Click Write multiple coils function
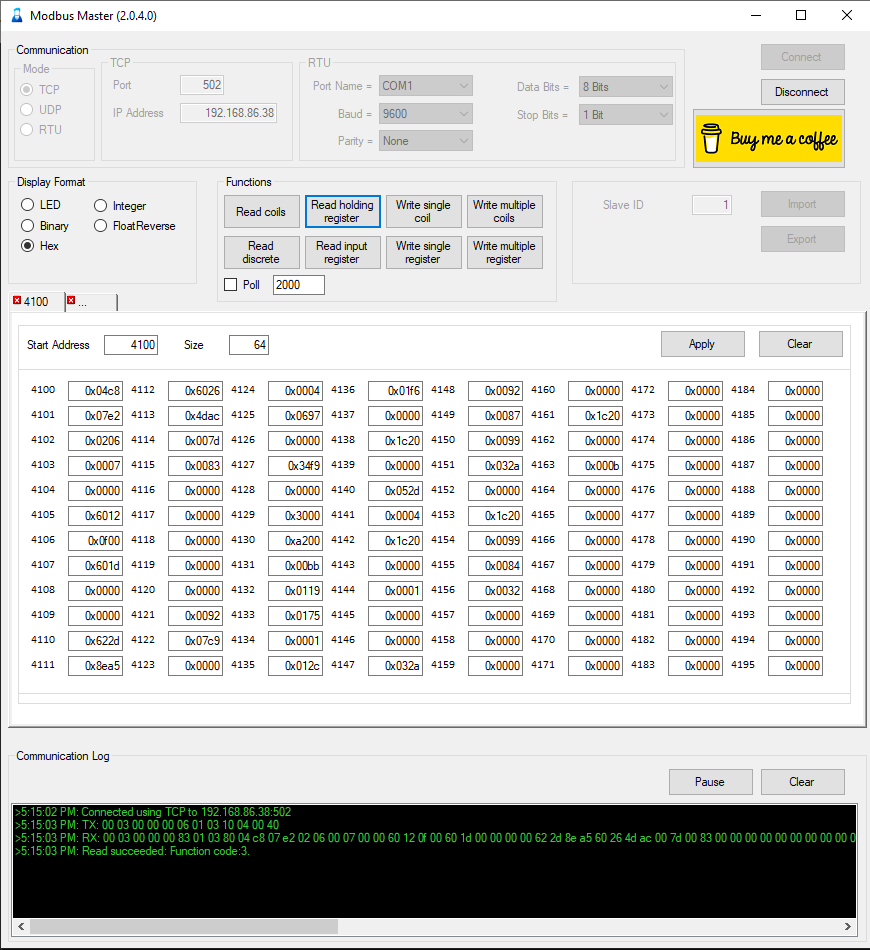 pyautogui.click(x=504, y=212)
